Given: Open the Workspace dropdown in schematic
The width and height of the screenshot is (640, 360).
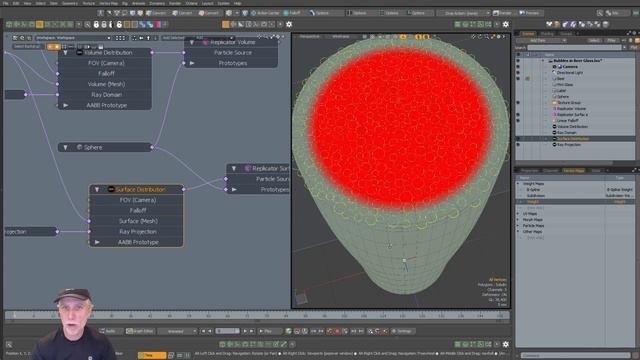Looking at the screenshot, I should 73,38.
